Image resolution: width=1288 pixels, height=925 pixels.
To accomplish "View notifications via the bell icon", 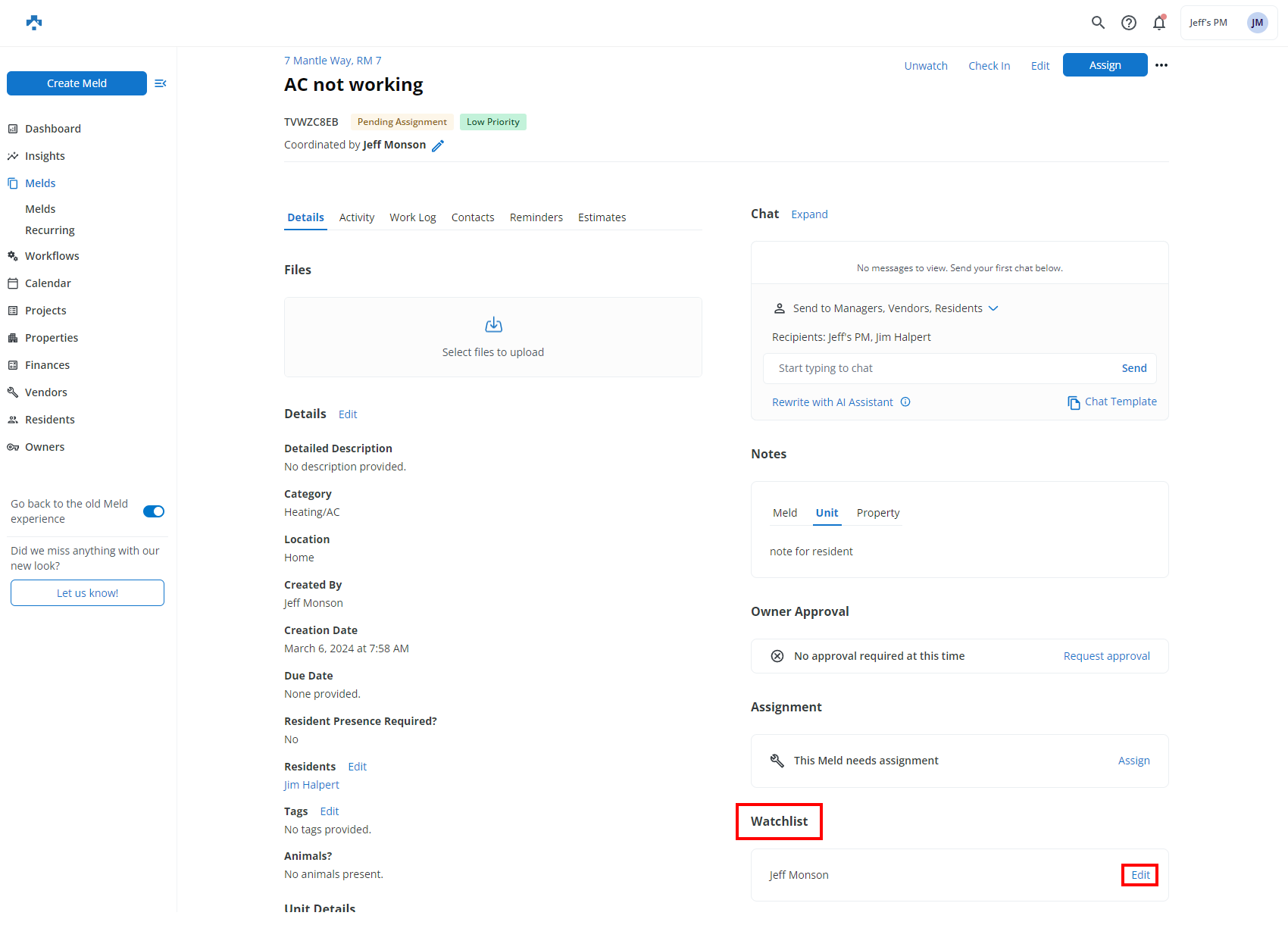I will pyautogui.click(x=1158, y=23).
